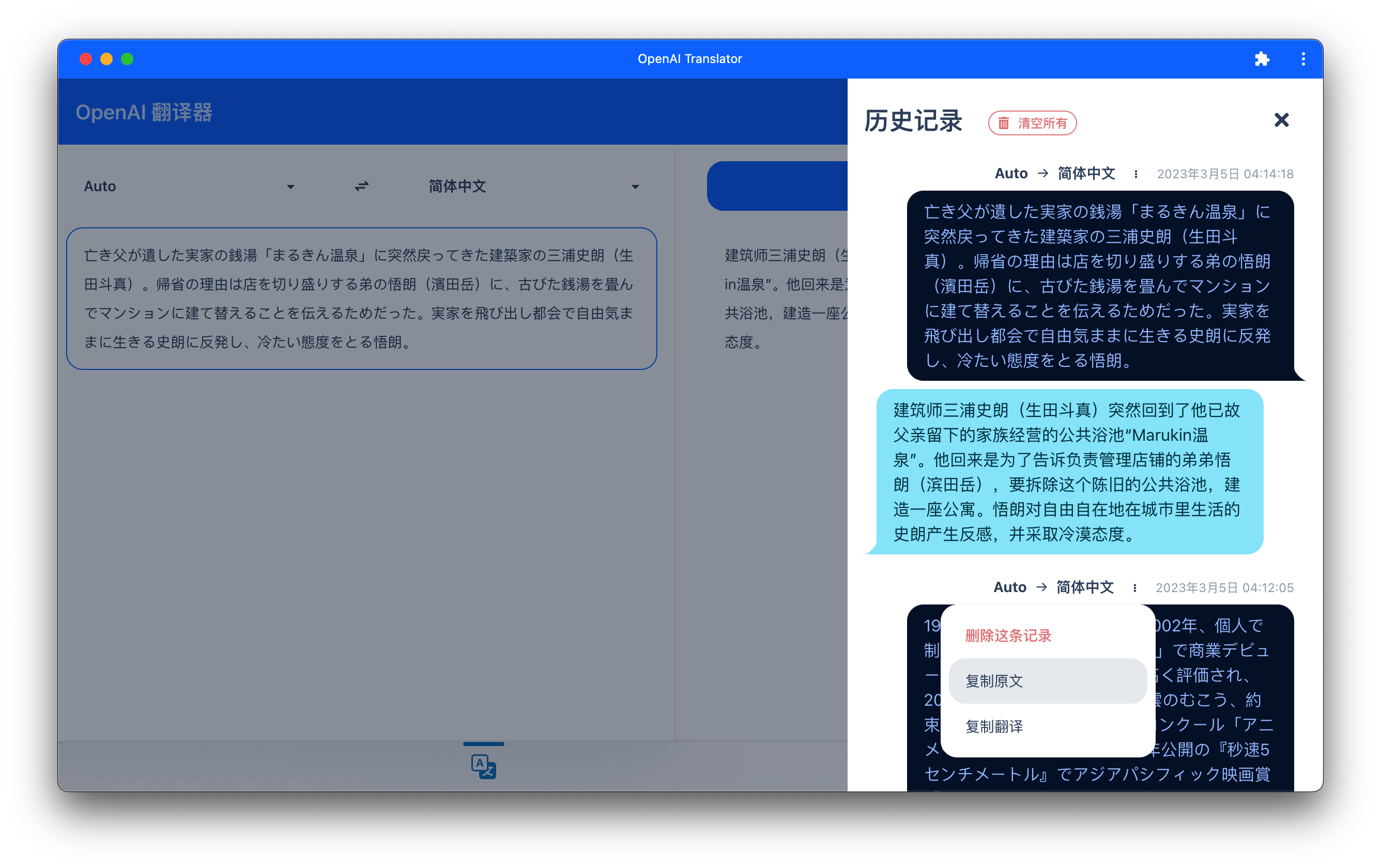The height and width of the screenshot is (868, 1381).
Task: Click the chevron on the source language selector
Action: (291, 187)
